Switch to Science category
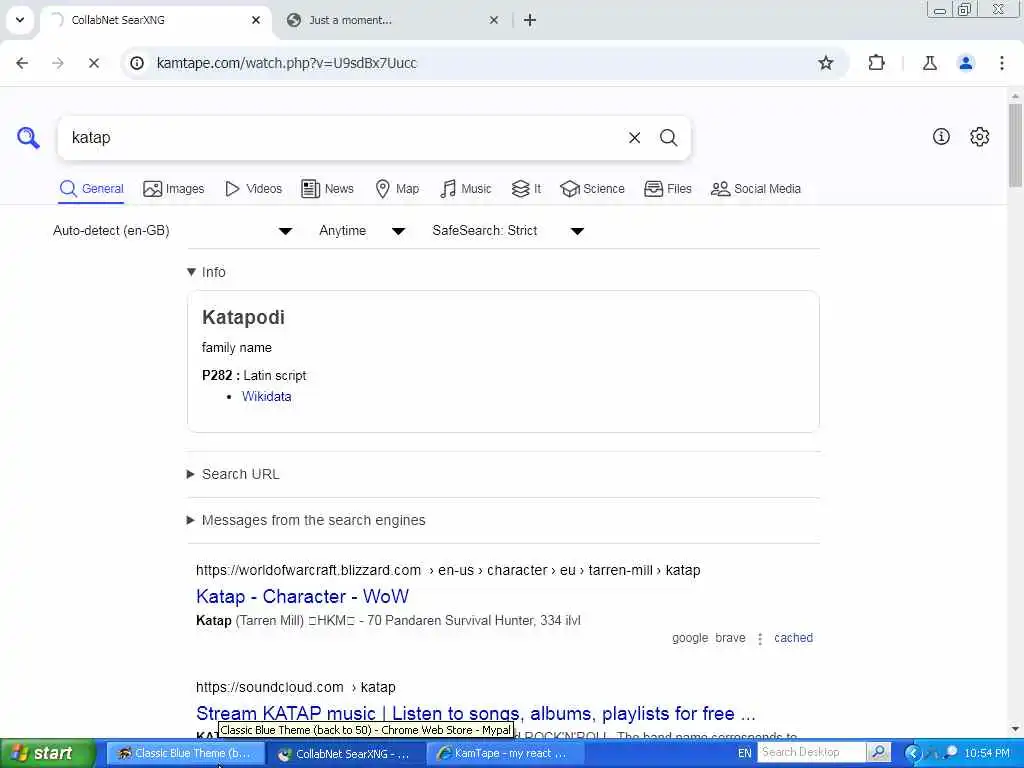Screen dimensions: 1024x768 pos(592,189)
